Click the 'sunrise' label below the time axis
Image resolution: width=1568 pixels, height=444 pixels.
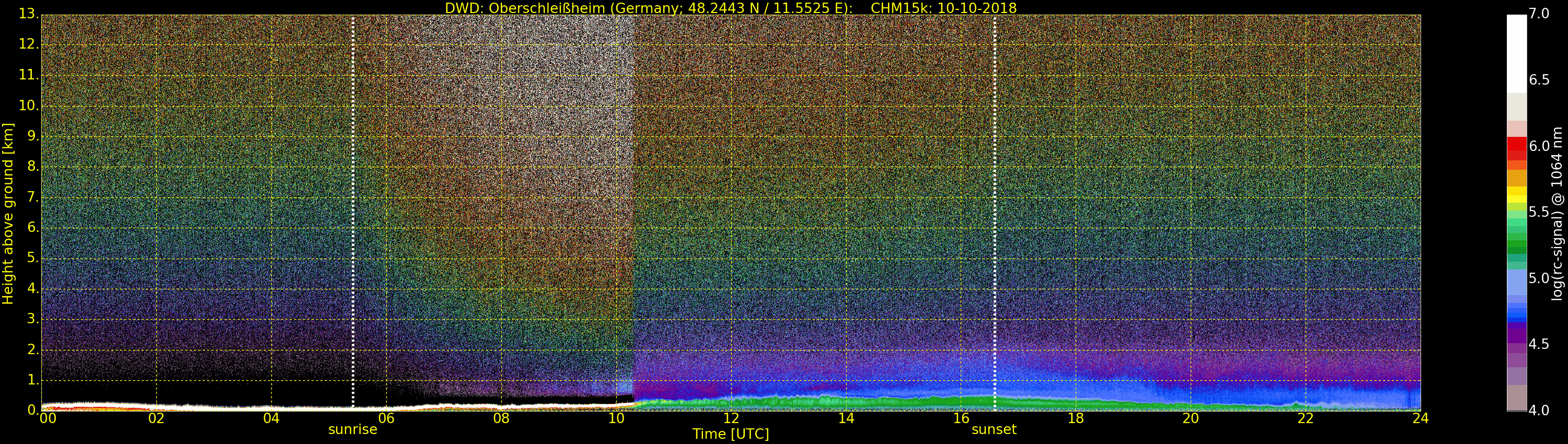coord(352,429)
